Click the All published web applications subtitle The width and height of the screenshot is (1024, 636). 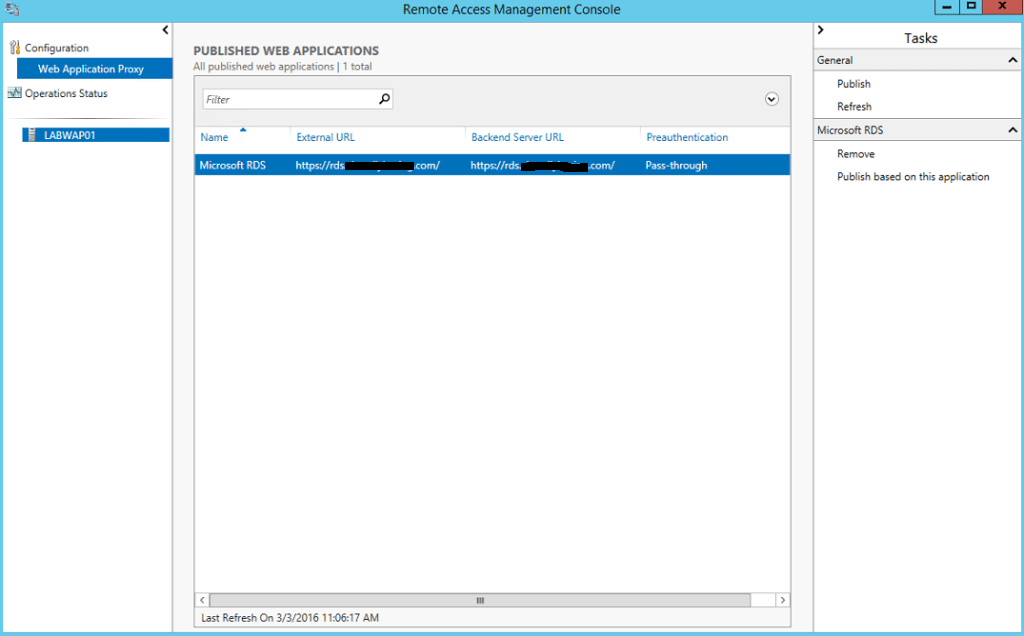(x=282, y=67)
